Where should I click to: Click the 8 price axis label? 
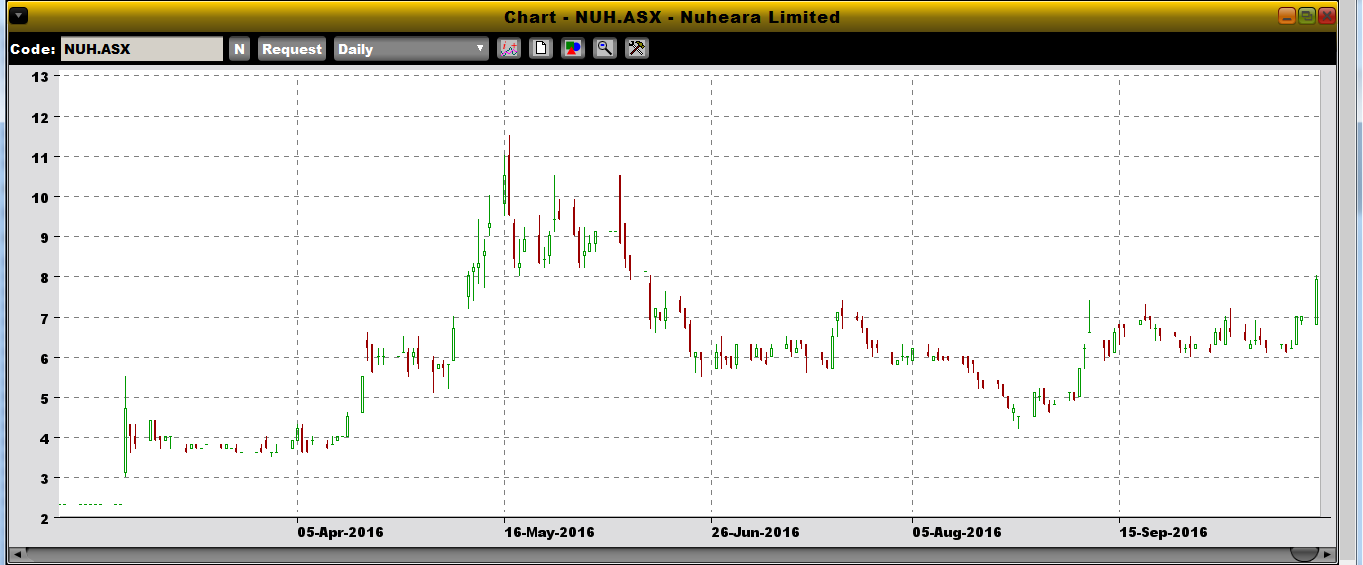[x=44, y=277]
